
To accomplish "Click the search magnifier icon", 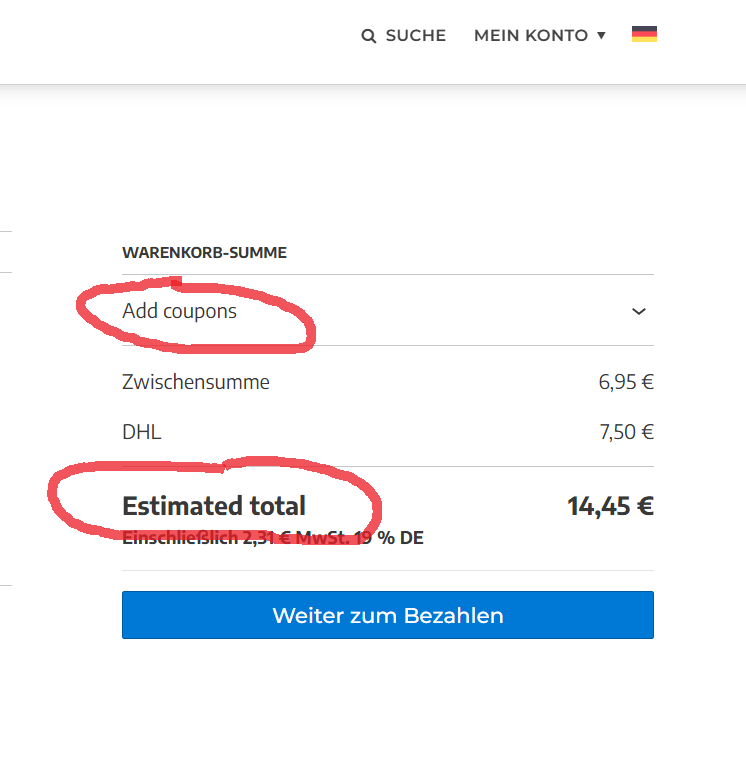I will pos(369,36).
